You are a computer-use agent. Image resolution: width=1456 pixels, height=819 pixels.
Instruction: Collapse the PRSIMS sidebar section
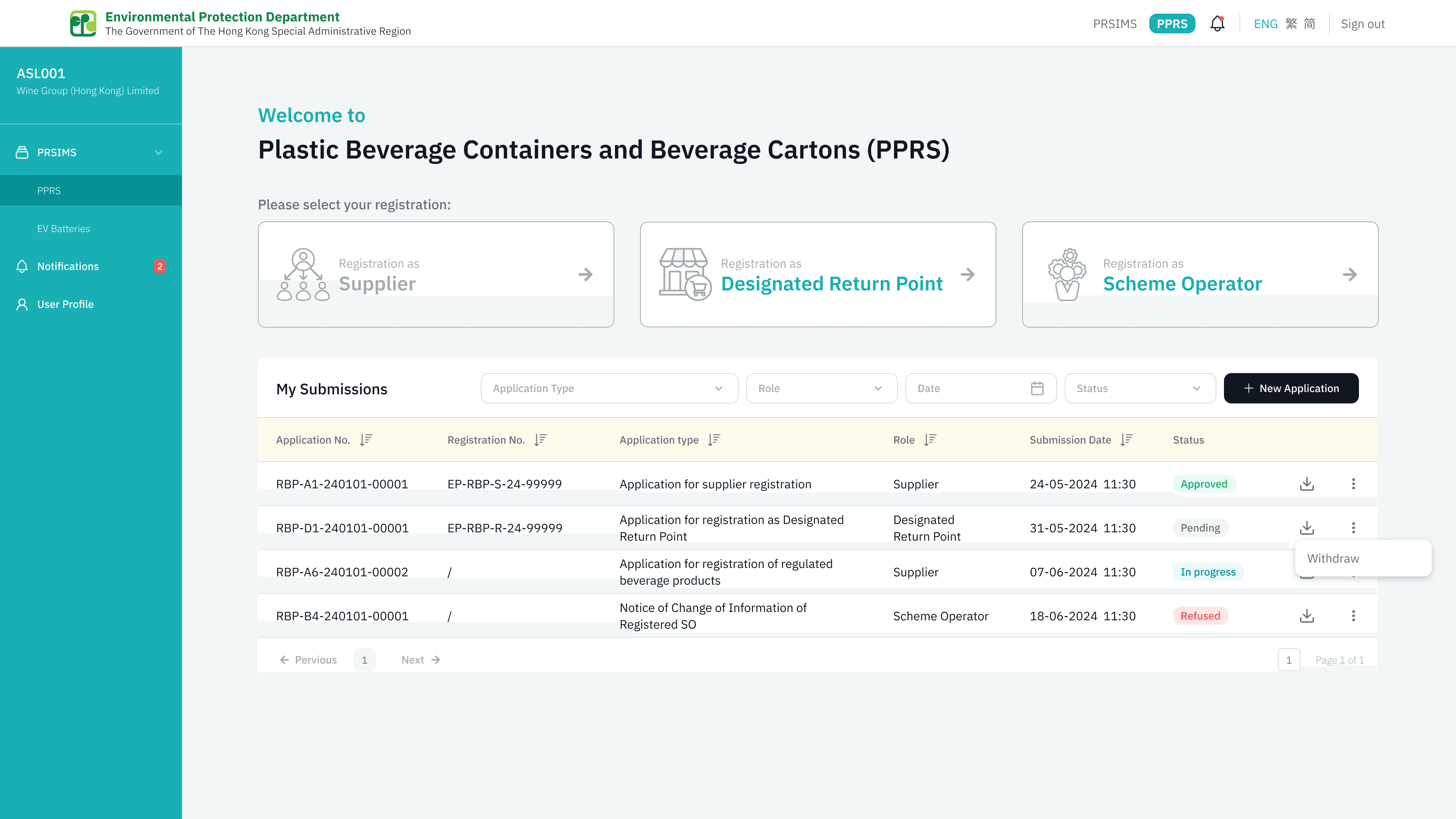pyautogui.click(x=158, y=152)
